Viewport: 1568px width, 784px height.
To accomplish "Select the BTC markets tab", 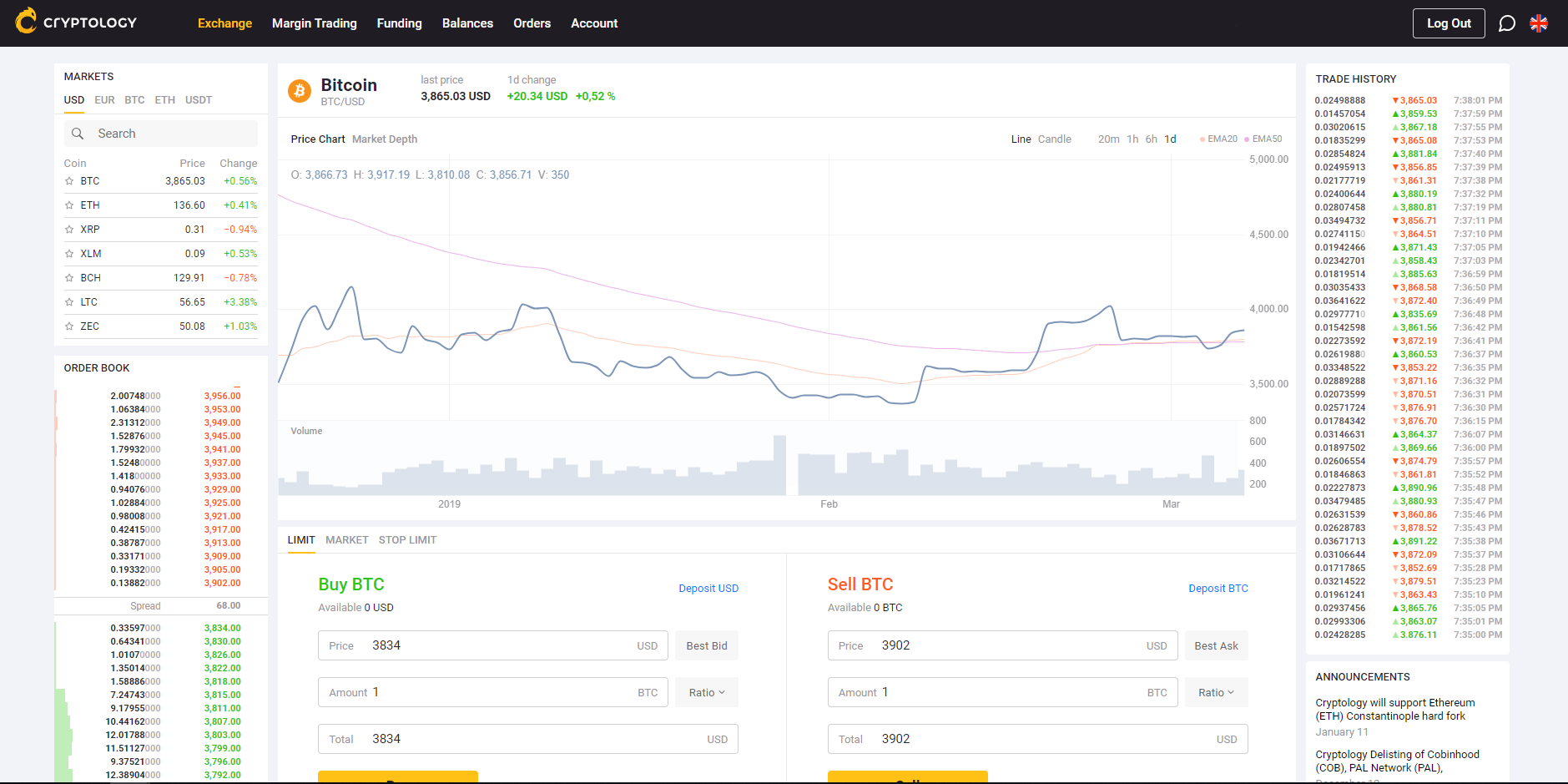I will tap(135, 100).
